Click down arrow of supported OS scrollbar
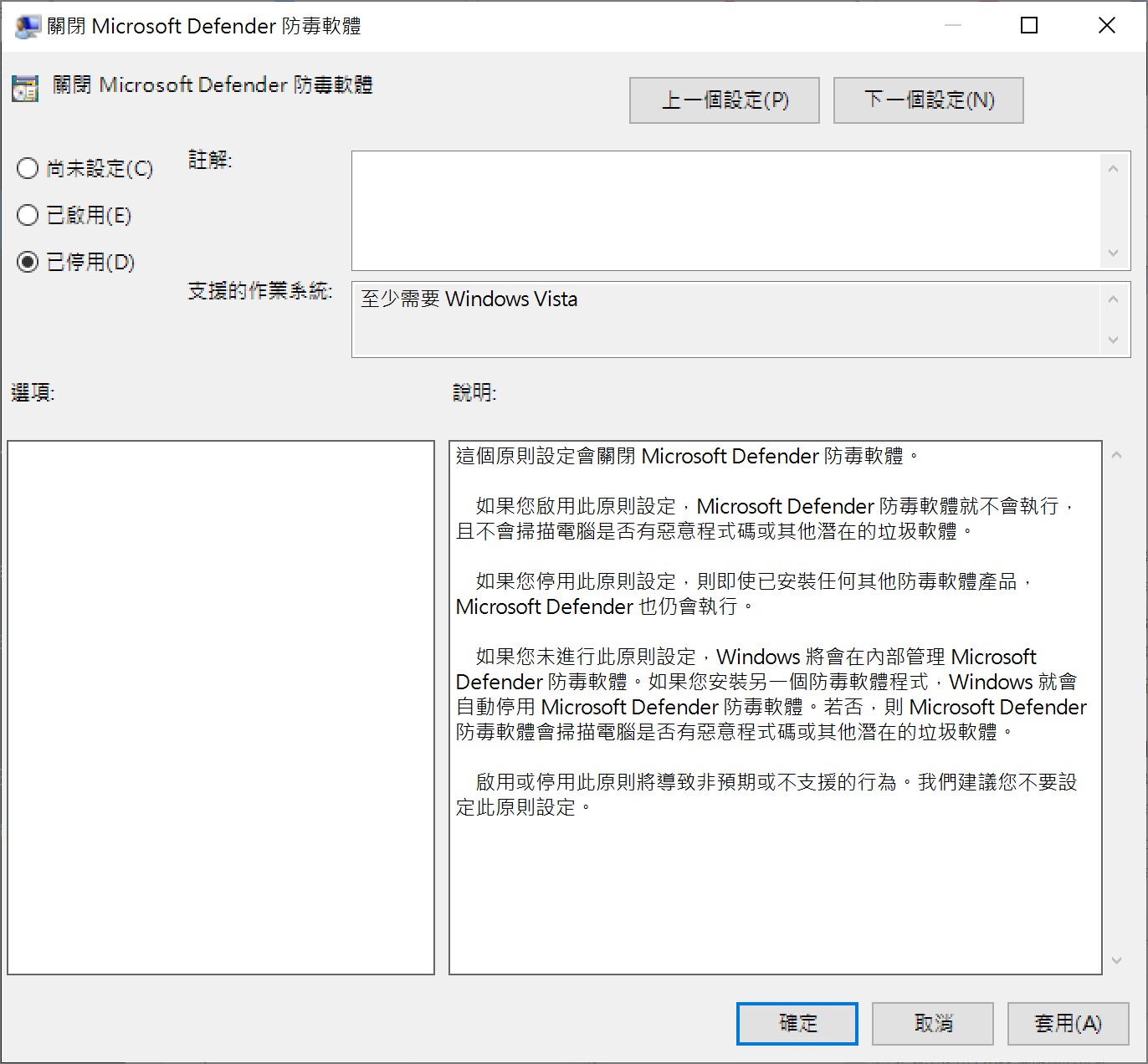The image size is (1148, 1064). click(1113, 340)
